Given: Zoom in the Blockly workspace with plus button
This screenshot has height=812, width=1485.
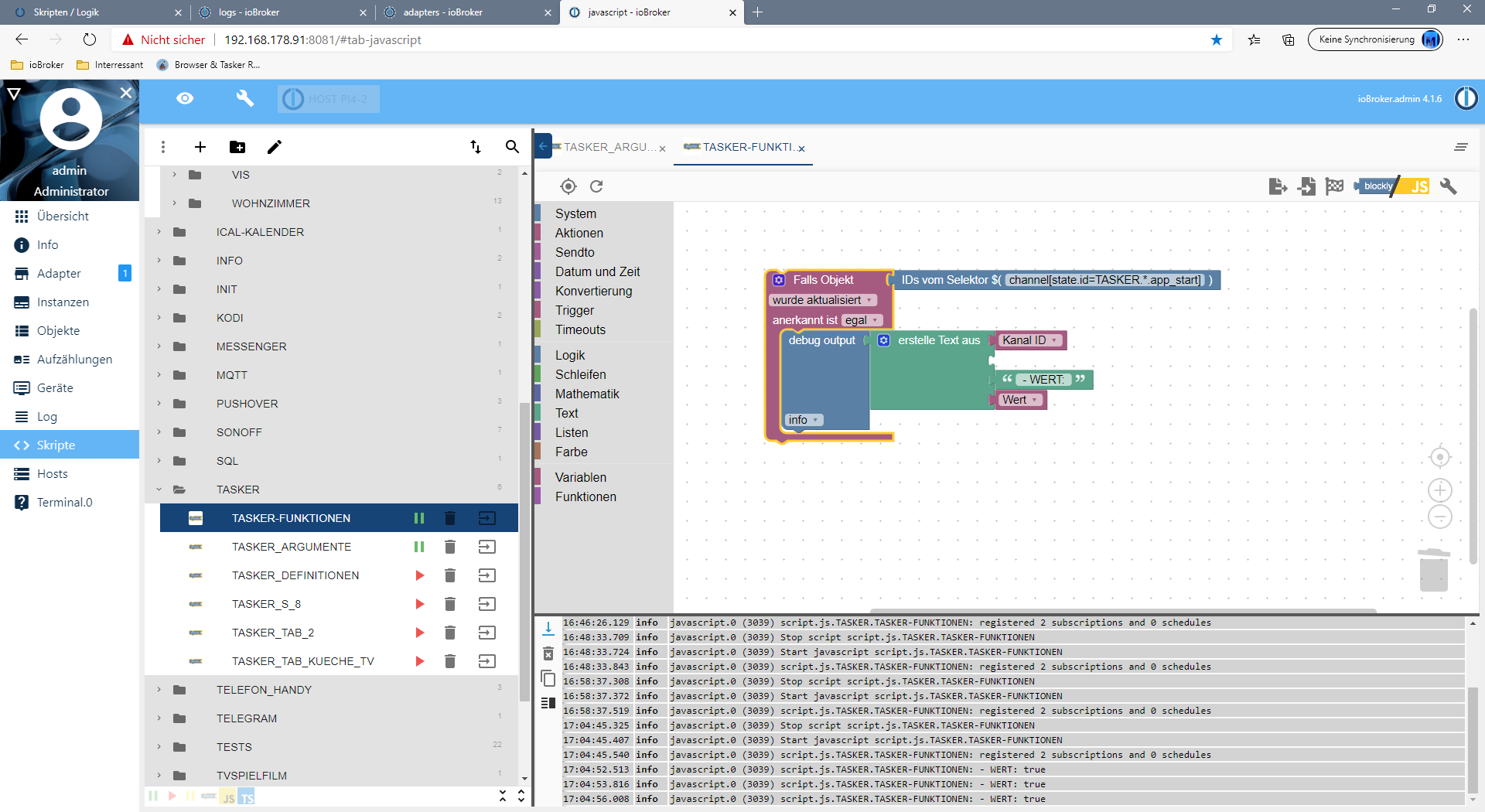Looking at the screenshot, I should click(x=1439, y=490).
